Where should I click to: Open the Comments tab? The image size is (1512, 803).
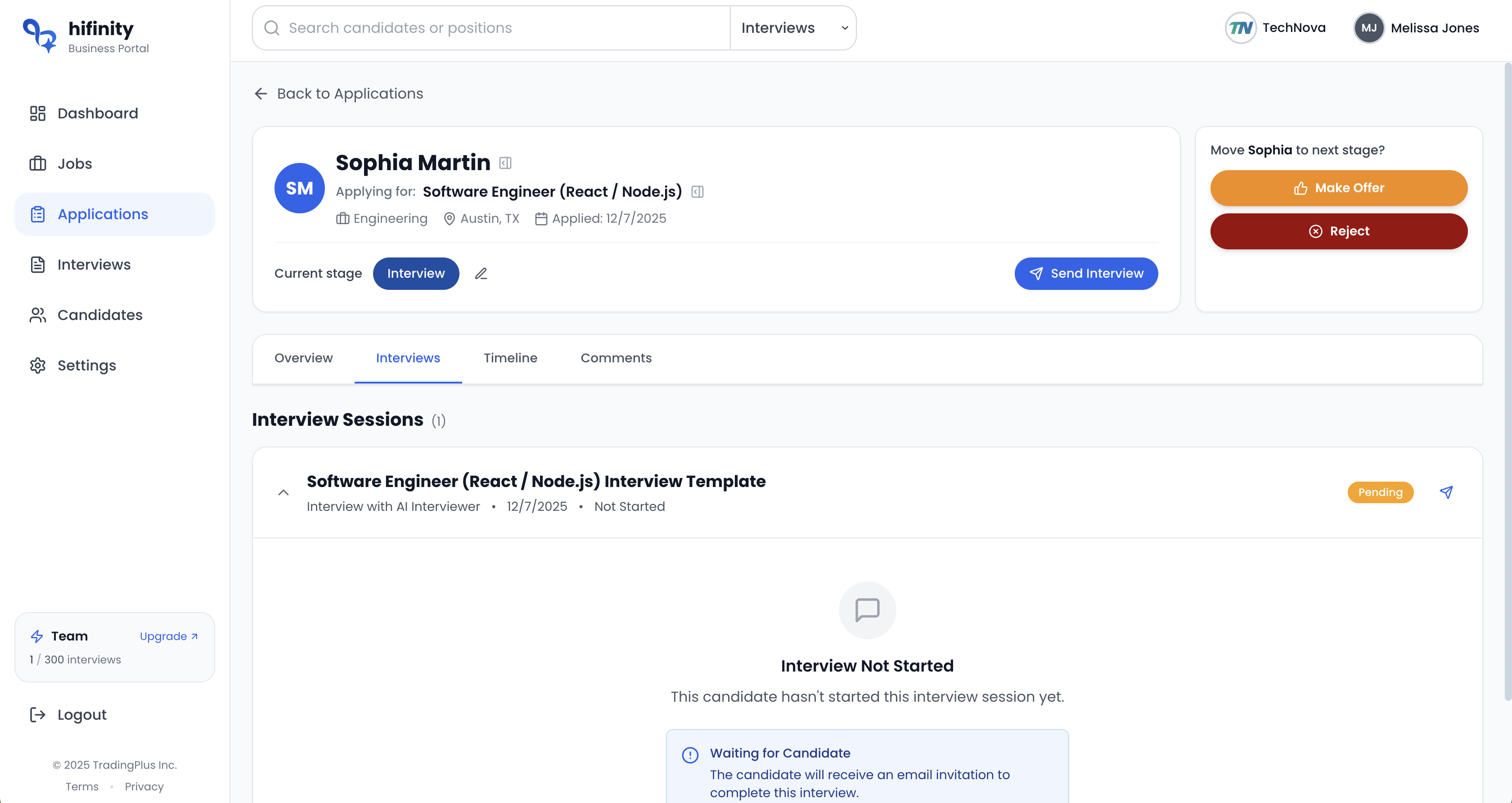point(616,357)
